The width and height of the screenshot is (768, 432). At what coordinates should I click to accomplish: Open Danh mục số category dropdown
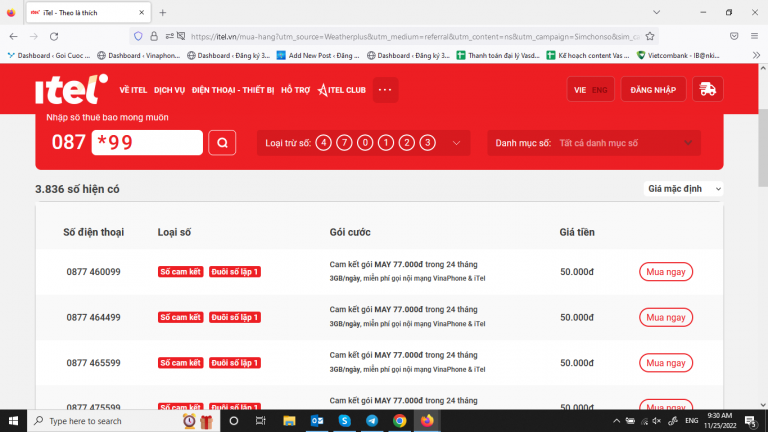(x=594, y=143)
